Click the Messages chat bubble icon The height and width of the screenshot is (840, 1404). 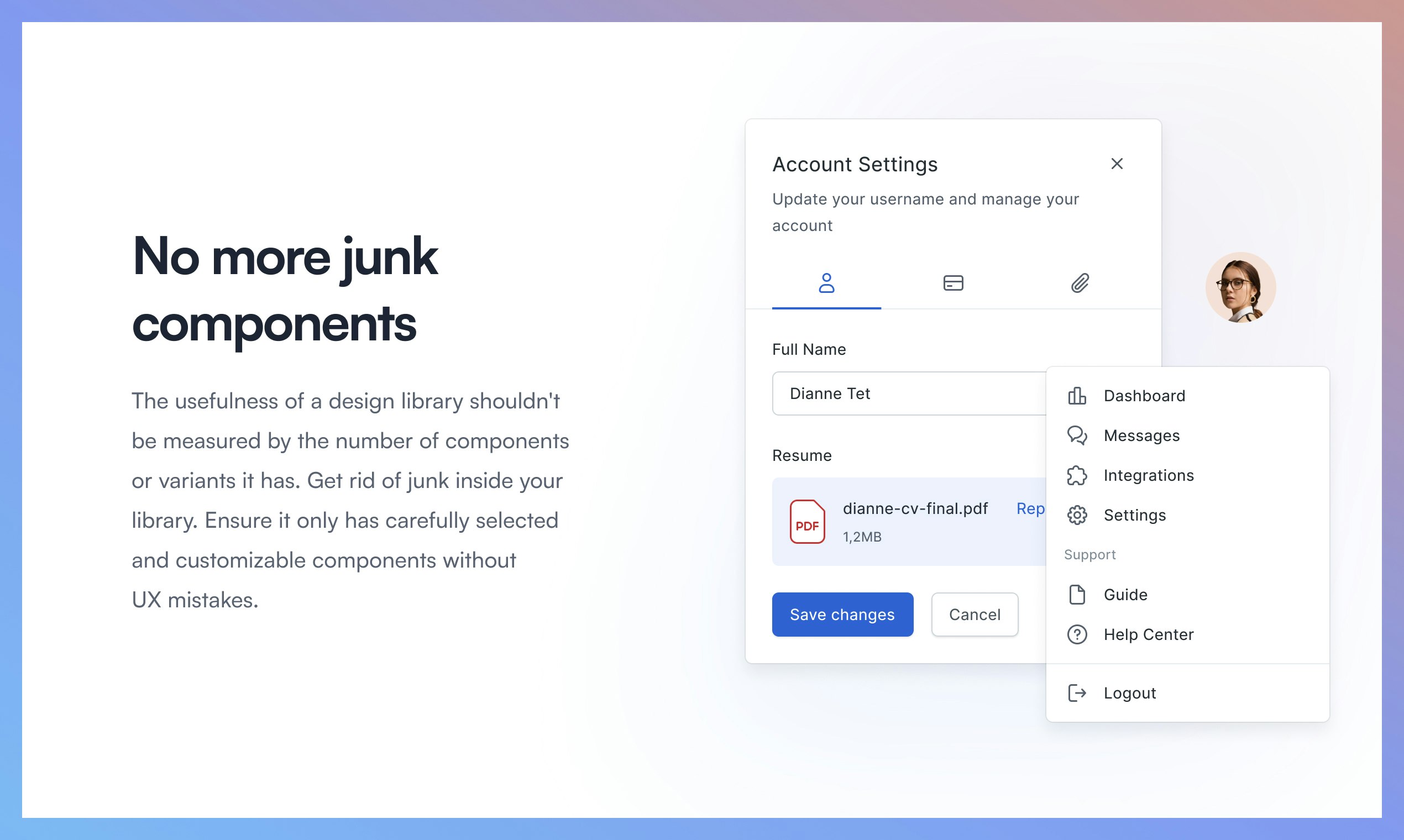(1077, 435)
